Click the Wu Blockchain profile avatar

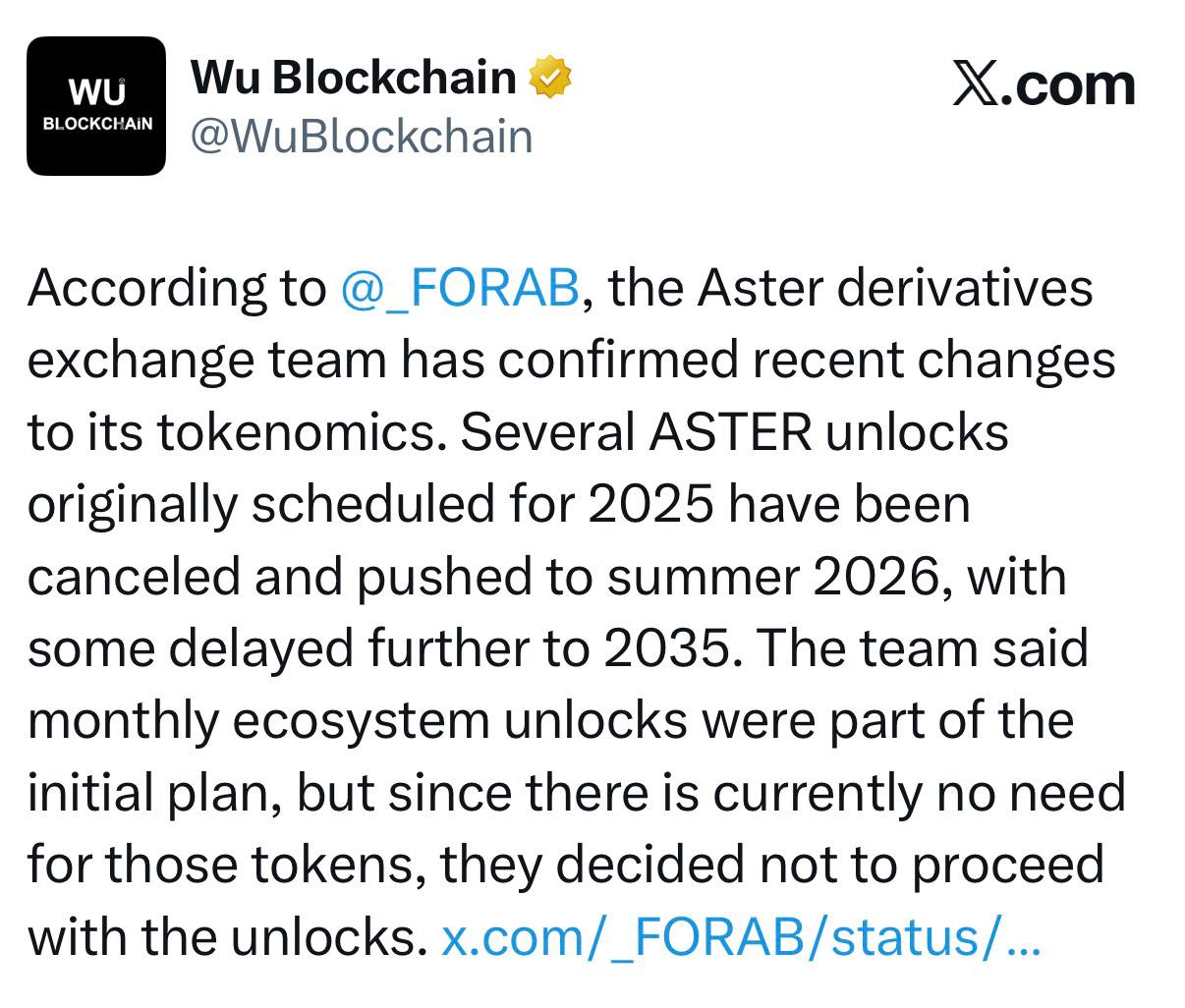pos(96,106)
